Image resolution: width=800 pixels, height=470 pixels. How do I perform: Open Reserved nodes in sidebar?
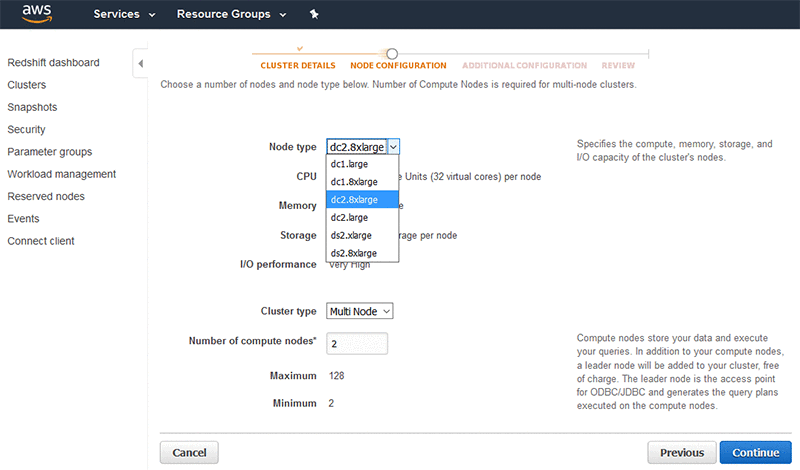(x=46, y=196)
